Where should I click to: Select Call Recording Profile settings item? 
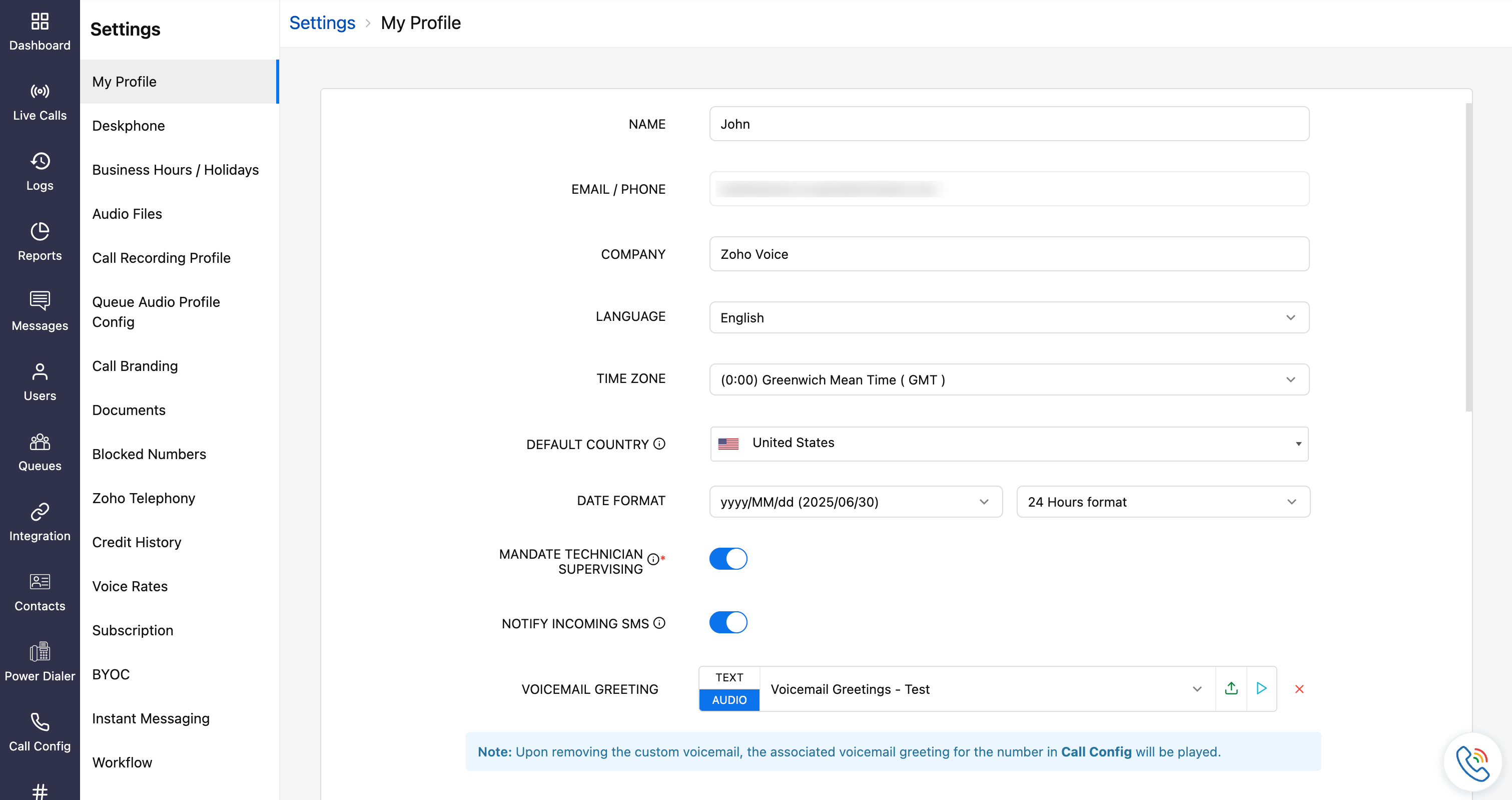[x=161, y=258]
